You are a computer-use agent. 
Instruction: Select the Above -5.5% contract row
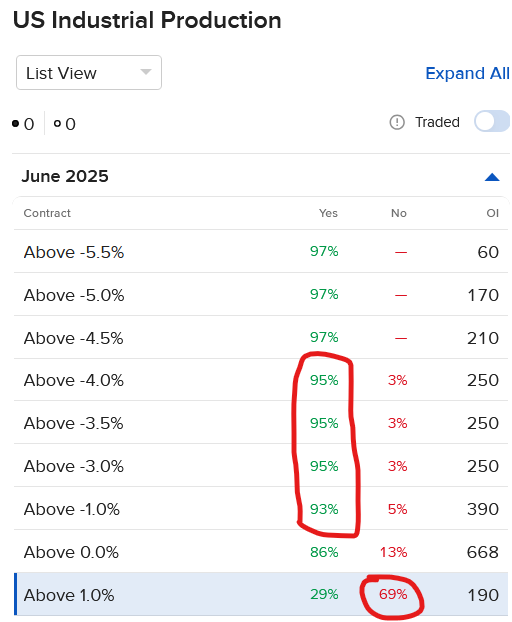tap(261, 251)
